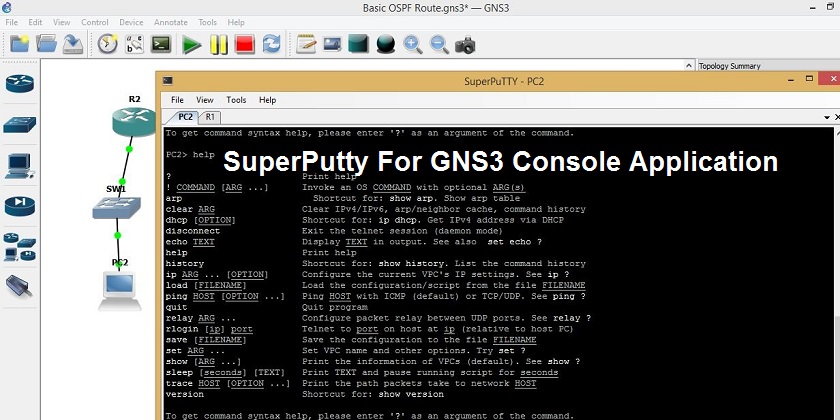Open GNS3 Annotate menu
The image size is (840, 420).
pyautogui.click(x=171, y=22)
